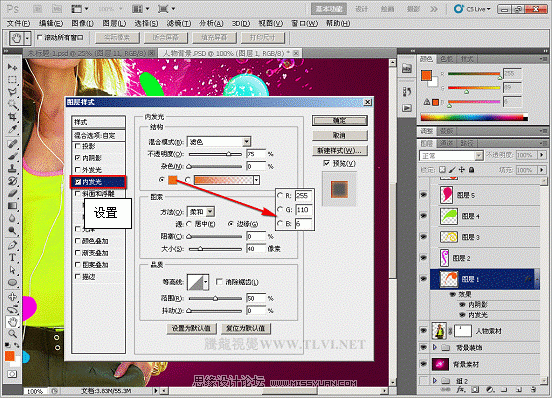Expand the 背景装饰 layer group

coord(435,347)
